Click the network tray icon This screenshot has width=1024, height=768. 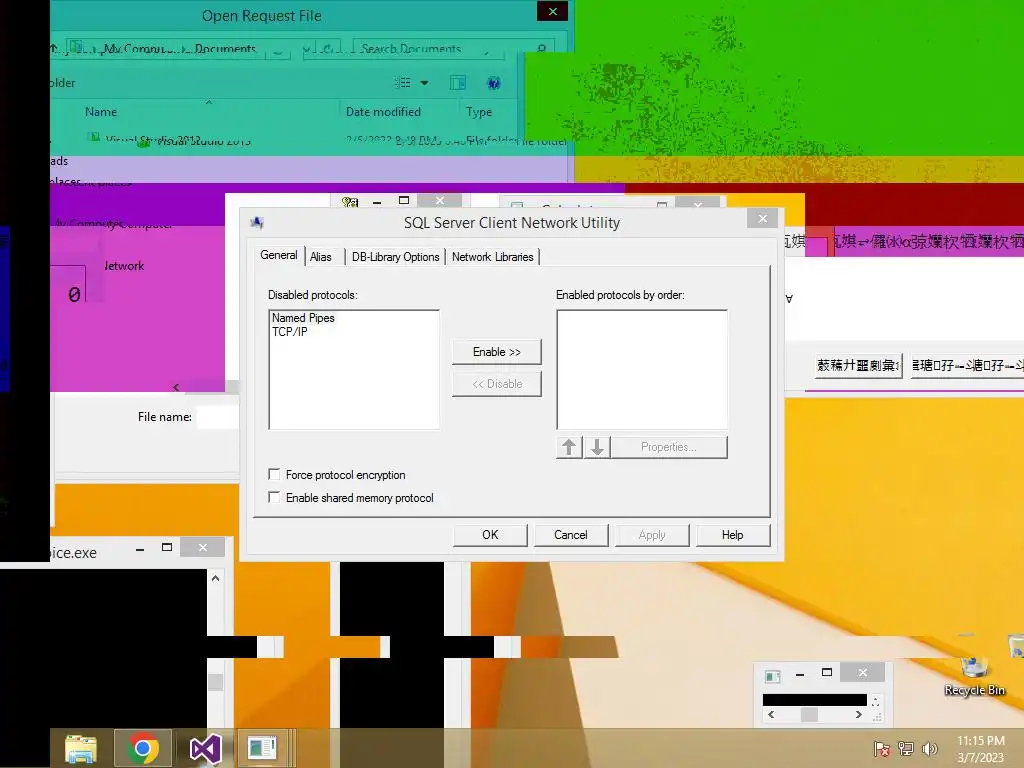click(906, 748)
